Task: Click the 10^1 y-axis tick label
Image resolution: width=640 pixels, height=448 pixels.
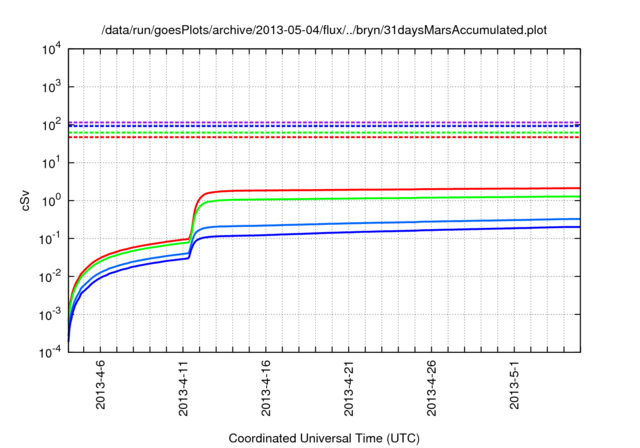Action: pos(52,162)
